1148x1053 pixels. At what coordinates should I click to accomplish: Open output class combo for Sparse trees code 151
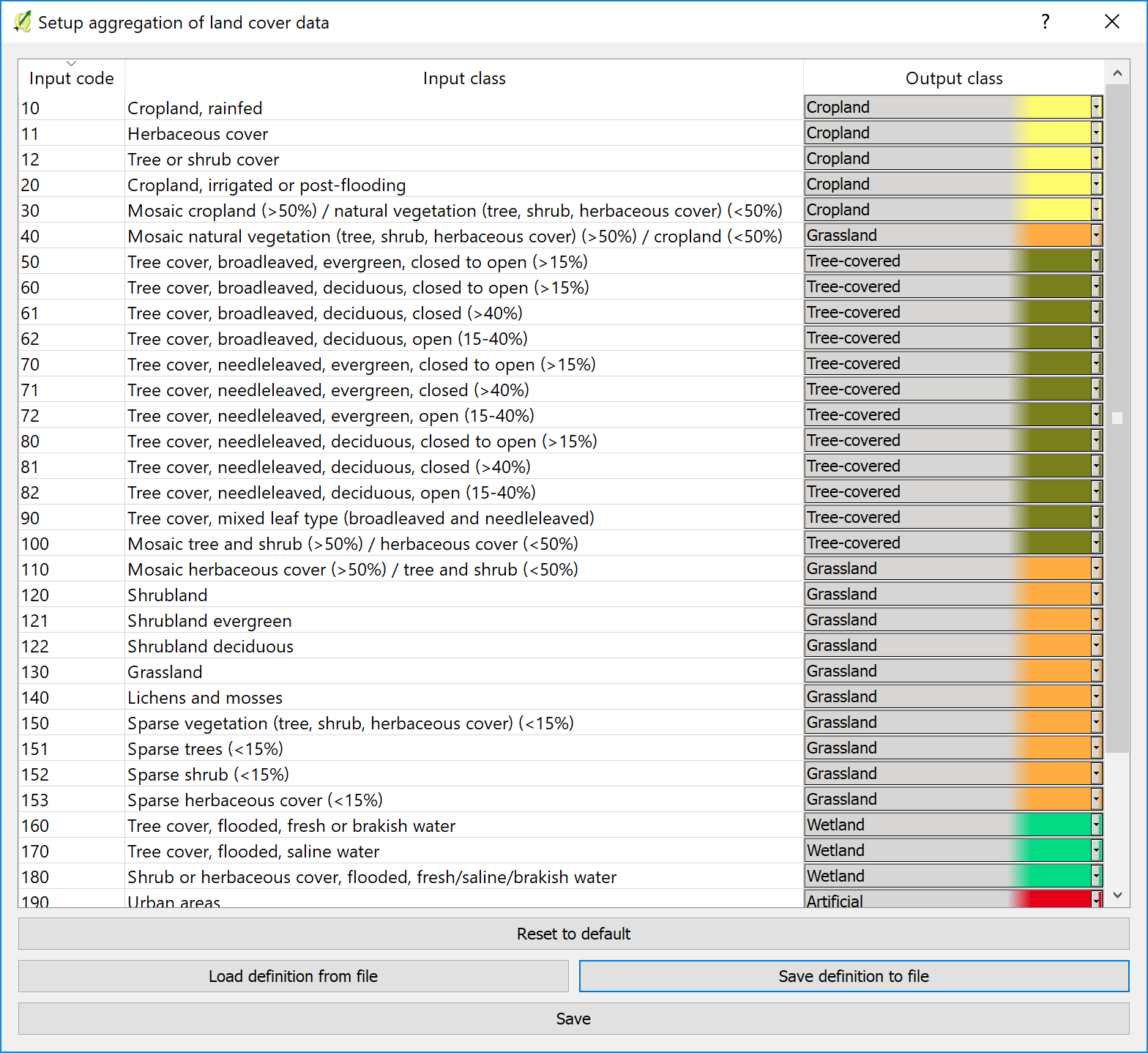tap(953, 748)
